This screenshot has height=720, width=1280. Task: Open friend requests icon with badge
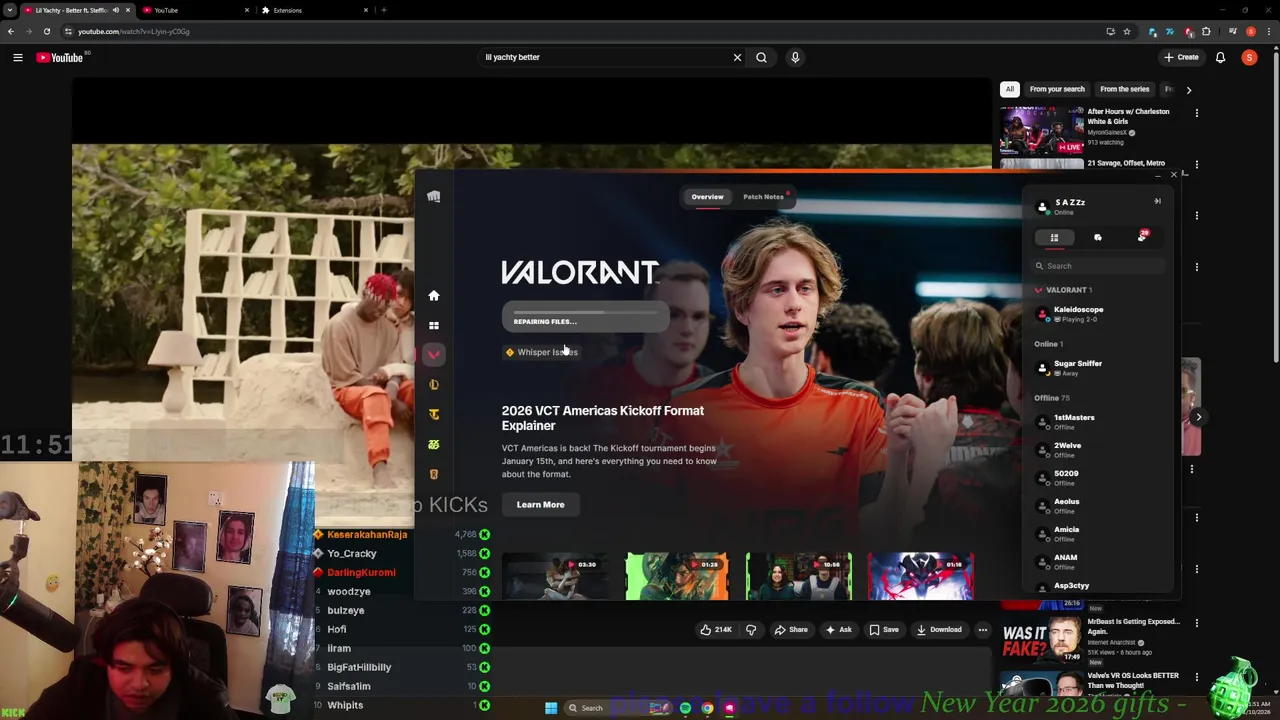1142,237
